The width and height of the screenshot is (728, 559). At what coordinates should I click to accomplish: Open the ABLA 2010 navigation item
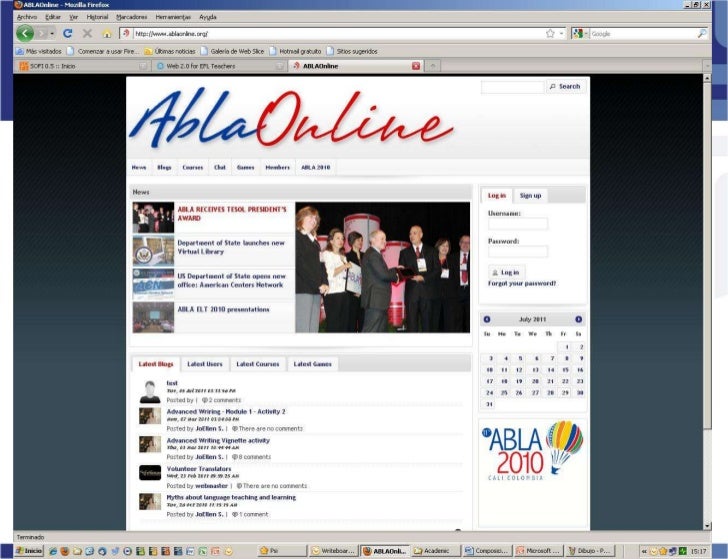[x=315, y=167]
